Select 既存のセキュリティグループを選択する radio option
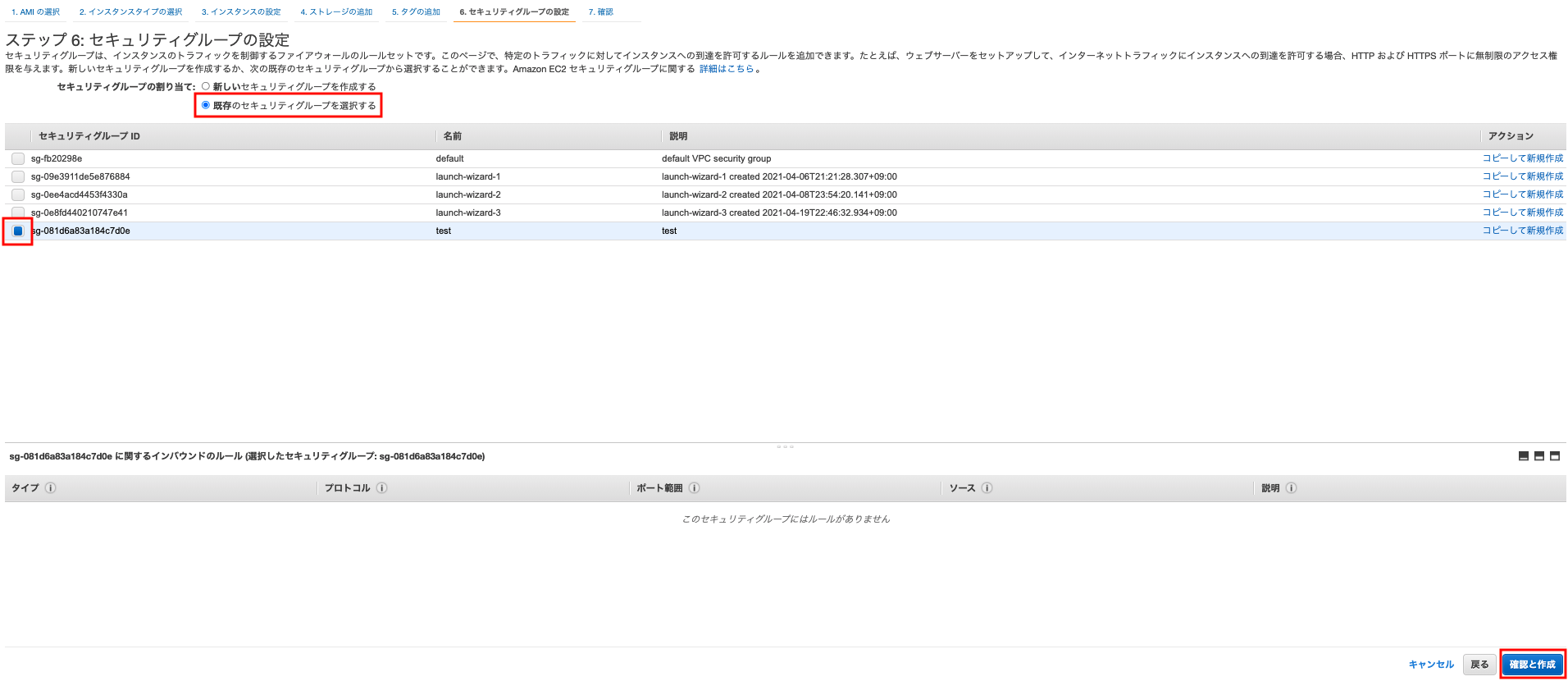This screenshot has height=681, width=1568. 206,105
